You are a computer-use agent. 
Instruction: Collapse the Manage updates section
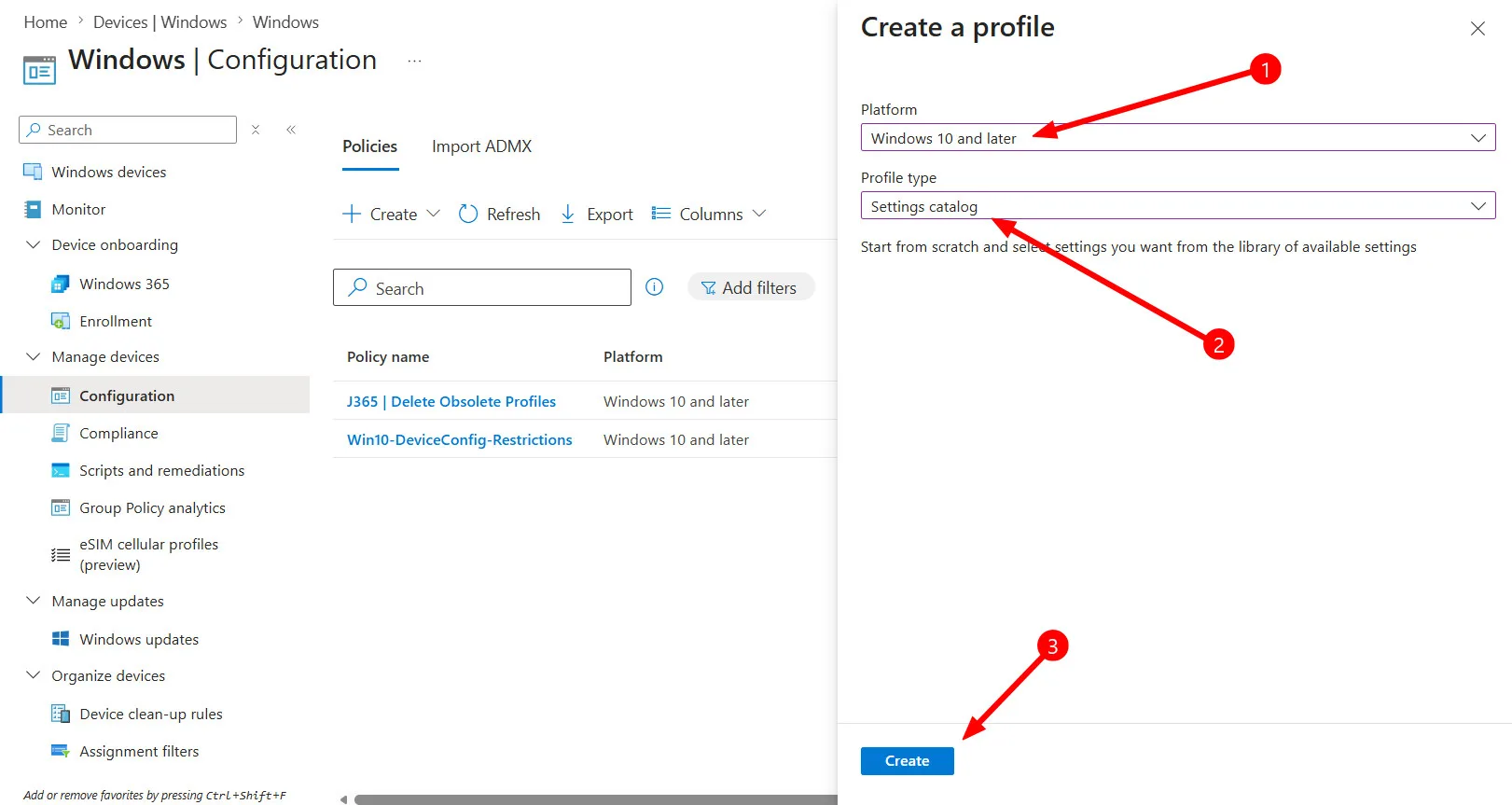pyautogui.click(x=34, y=601)
